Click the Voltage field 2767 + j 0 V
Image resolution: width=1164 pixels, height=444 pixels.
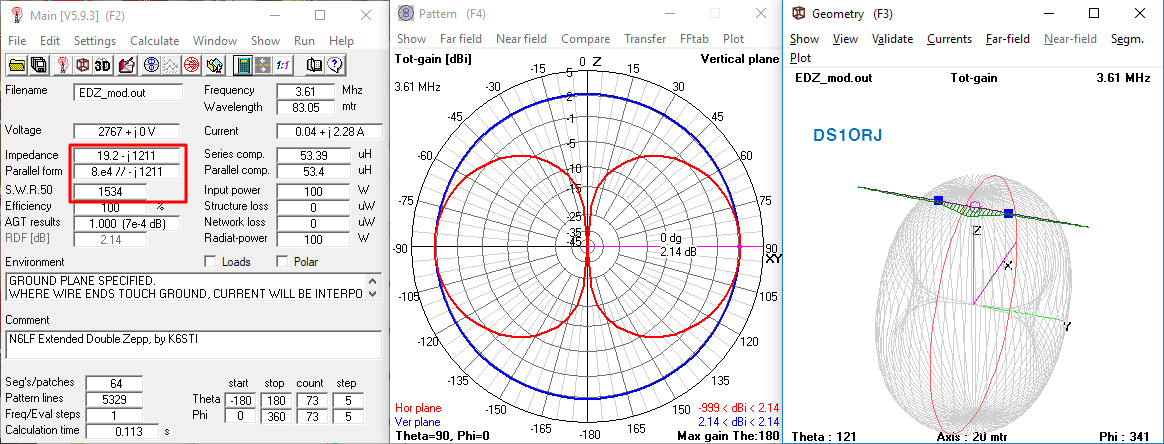tap(128, 132)
